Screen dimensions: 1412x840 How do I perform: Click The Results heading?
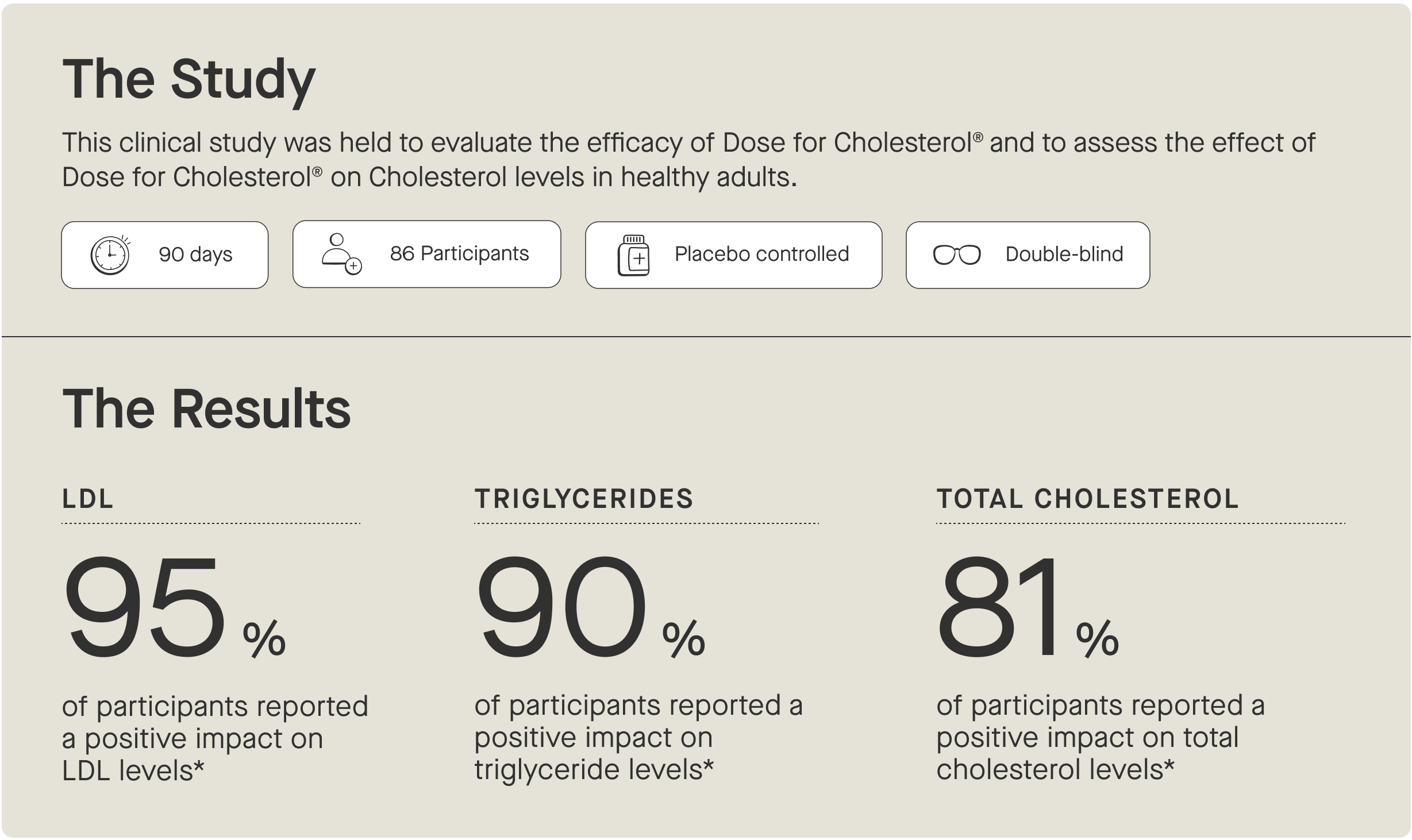click(x=206, y=409)
